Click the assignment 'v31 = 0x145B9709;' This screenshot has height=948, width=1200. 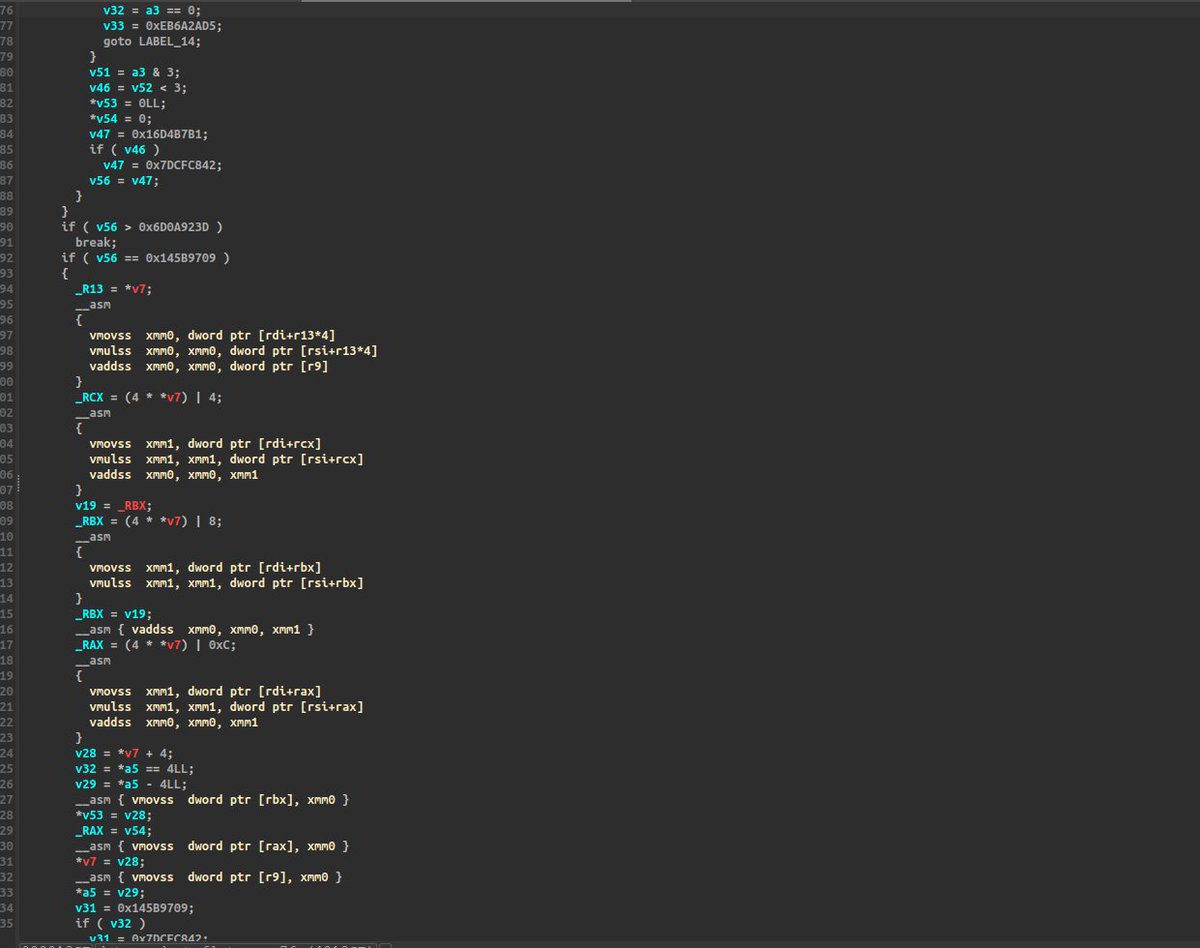(x=134, y=909)
